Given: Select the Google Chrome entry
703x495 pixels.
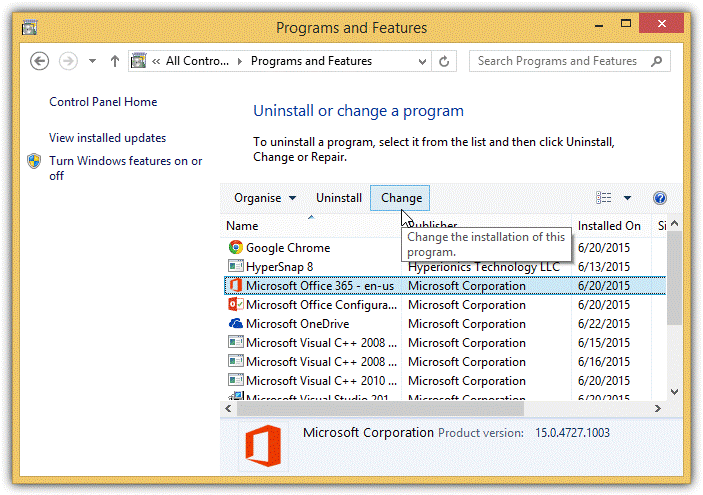Looking at the screenshot, I should (288, 248).
